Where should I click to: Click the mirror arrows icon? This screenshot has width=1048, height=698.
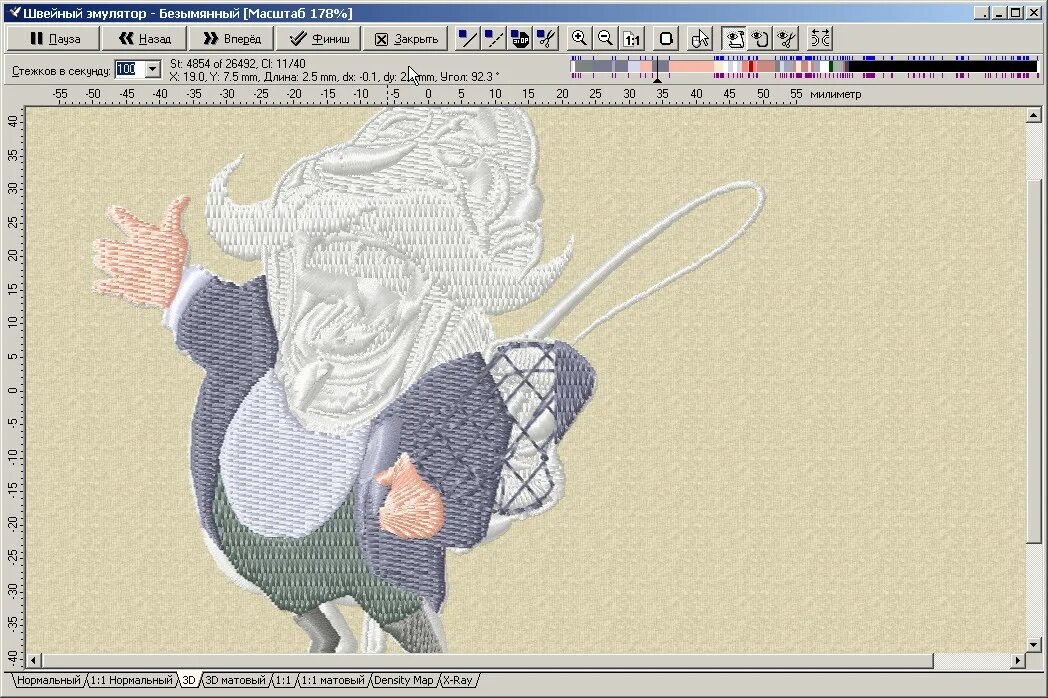click(x=820, y=39)
